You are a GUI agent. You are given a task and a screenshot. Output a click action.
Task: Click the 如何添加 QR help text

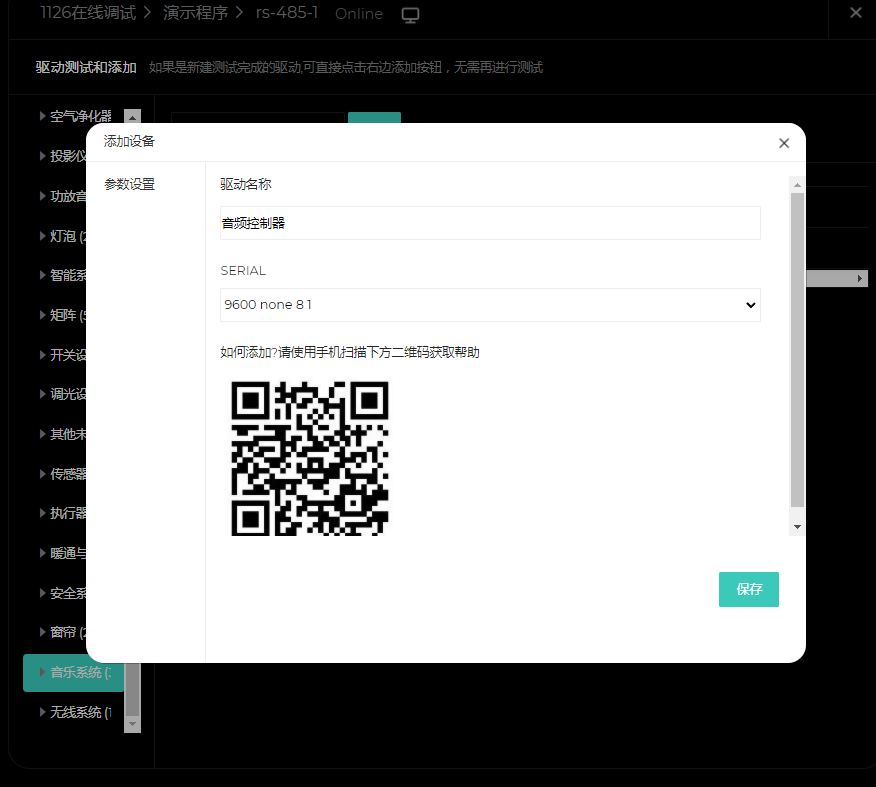(x=350, y=352)
